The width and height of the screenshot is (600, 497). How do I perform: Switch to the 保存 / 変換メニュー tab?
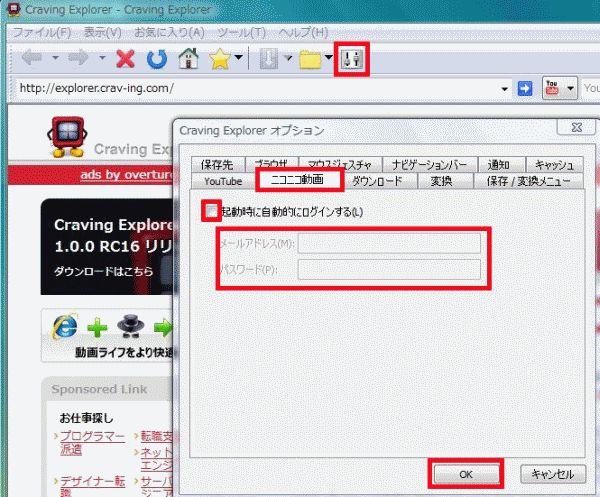(528, 181)
